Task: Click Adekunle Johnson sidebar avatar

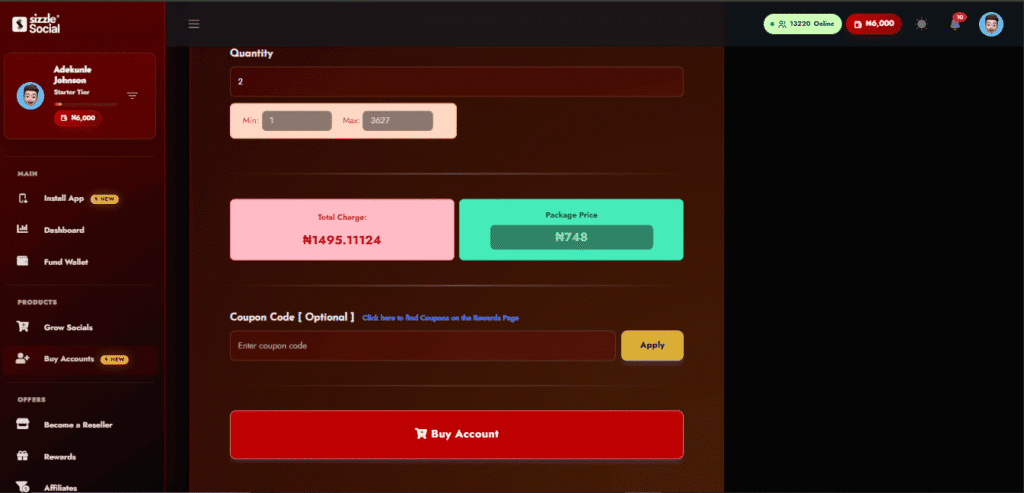Action: tap(30, 95)
